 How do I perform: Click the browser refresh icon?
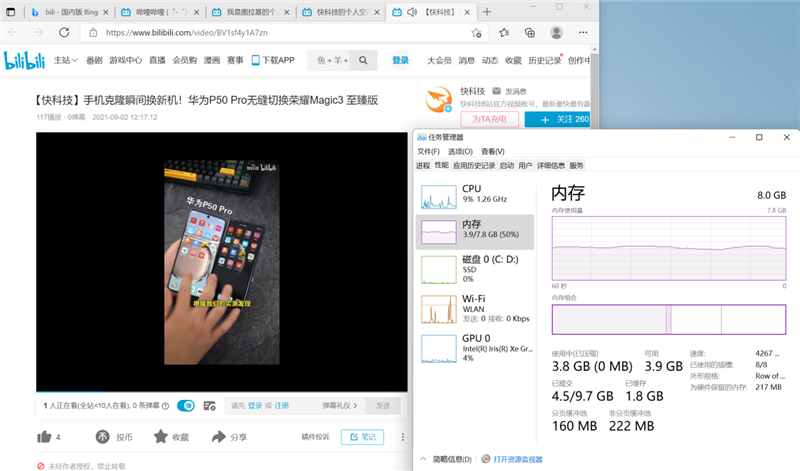pyautogui.click(x=63, y=33)
